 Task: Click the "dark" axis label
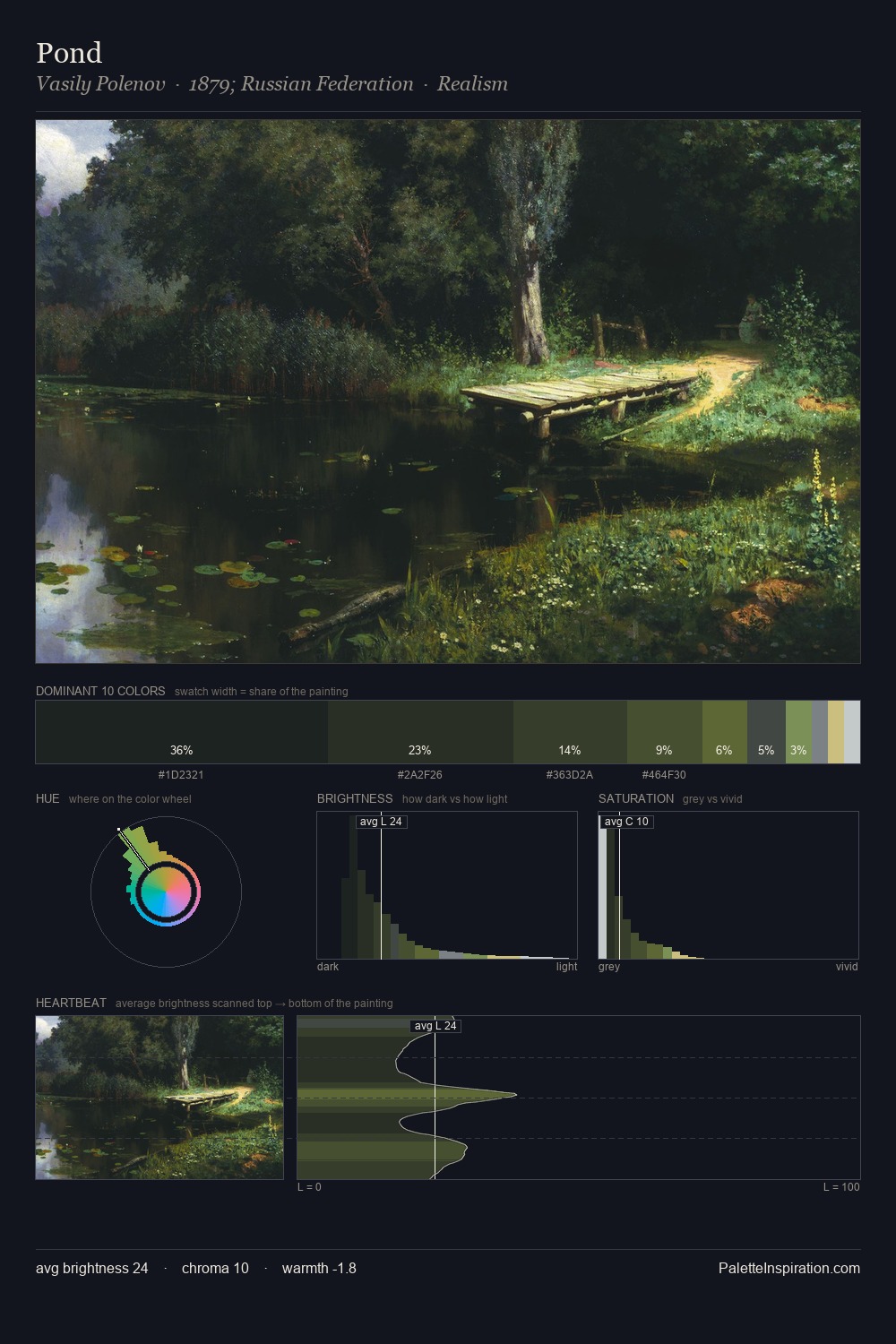coord(328,967)
